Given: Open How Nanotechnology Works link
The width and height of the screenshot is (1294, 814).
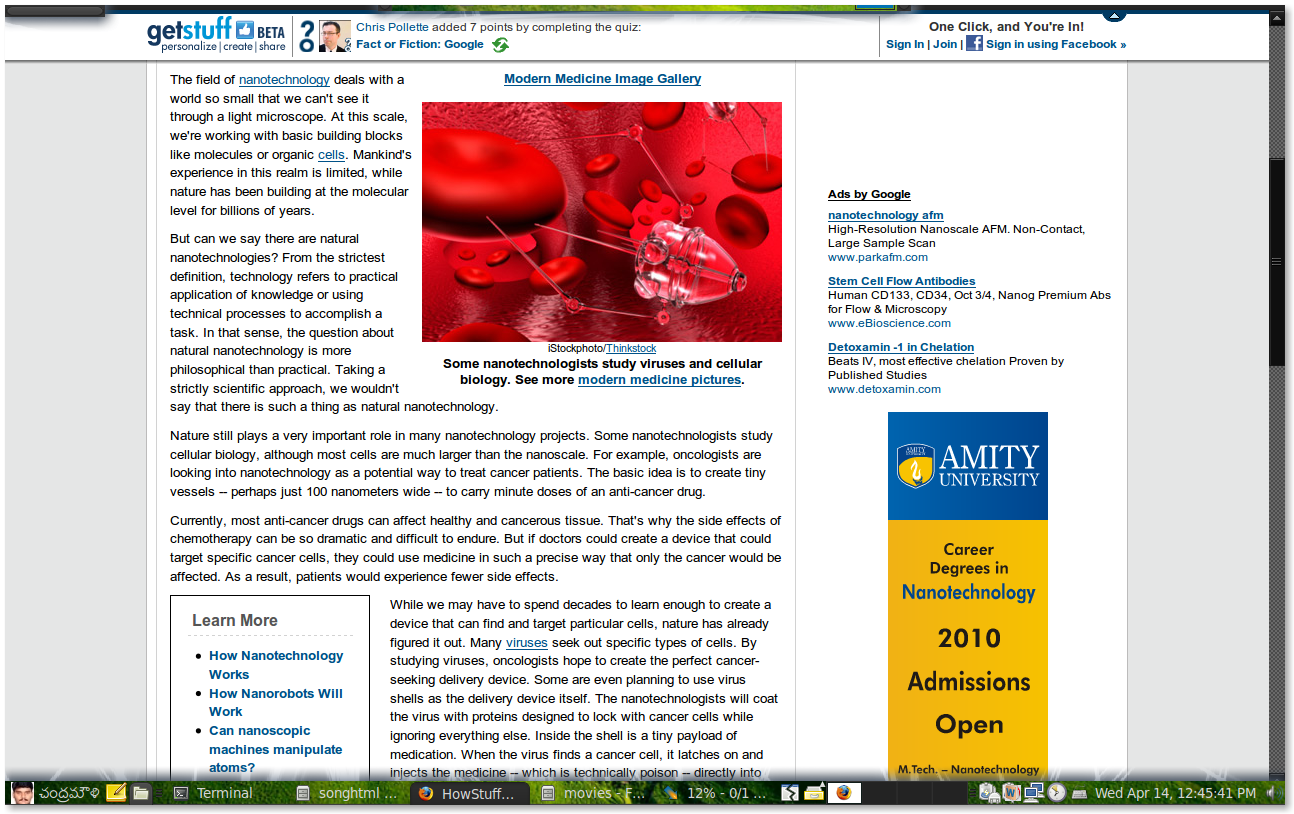Looking at the screenshot, I should coord(276,665).
